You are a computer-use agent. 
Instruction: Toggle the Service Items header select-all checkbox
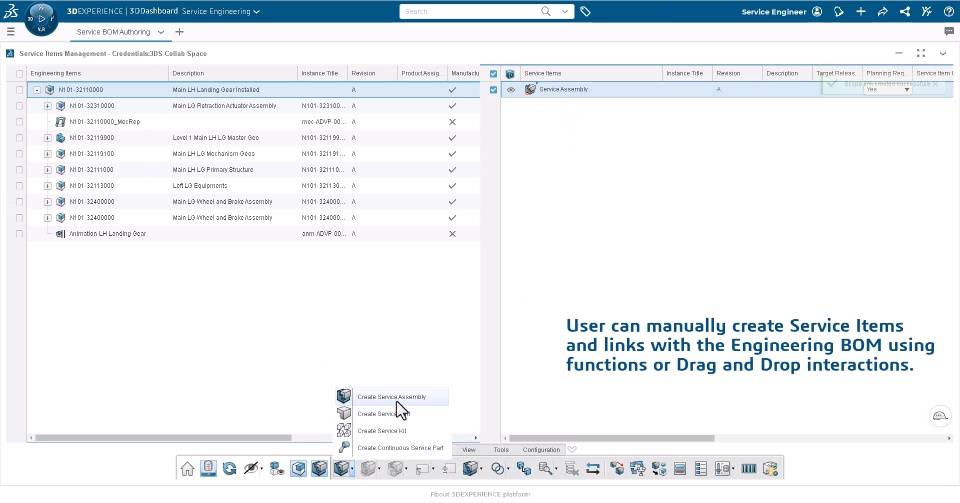[x=493, y=73]
